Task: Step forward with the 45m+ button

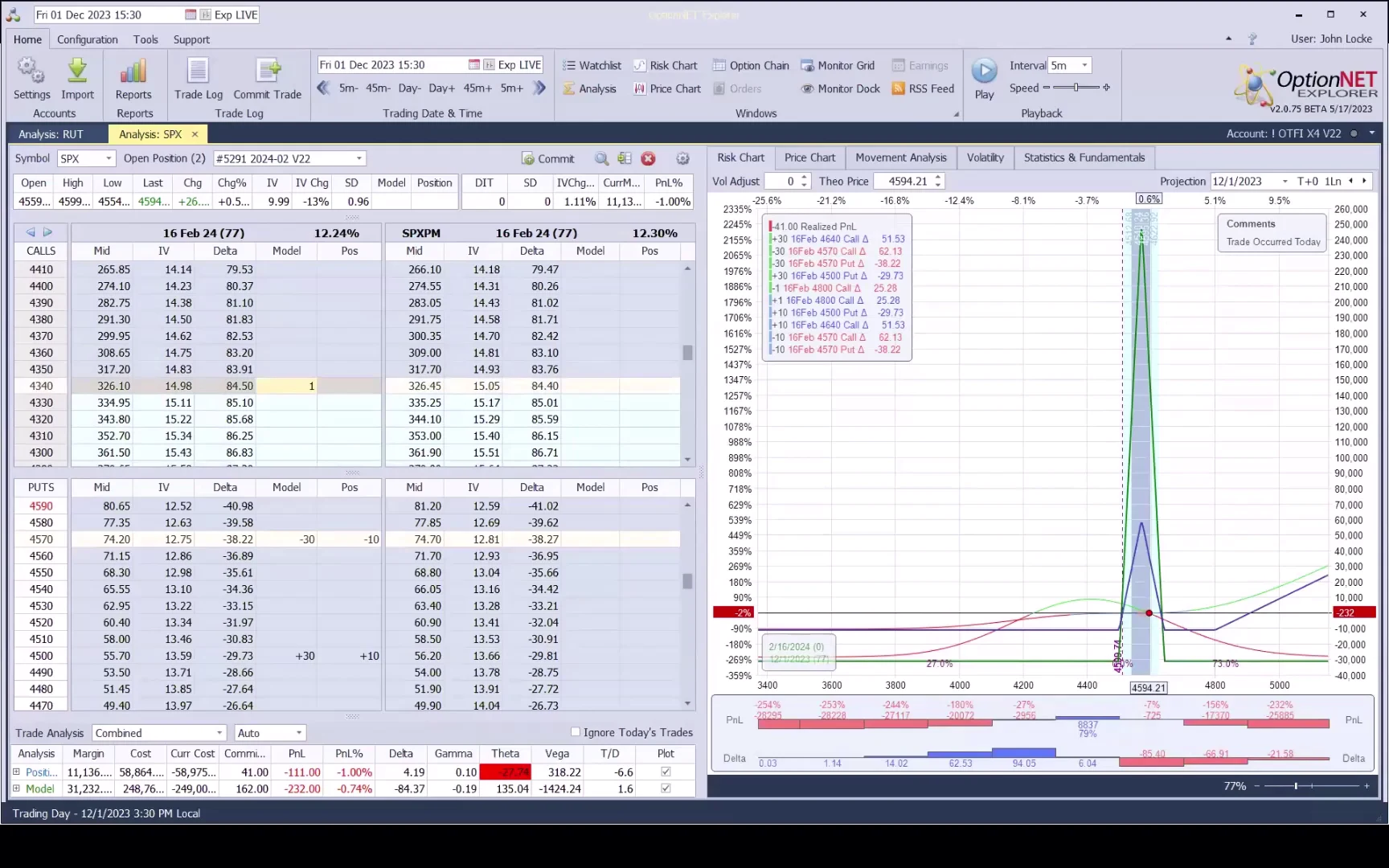Action: coord(477,88)
